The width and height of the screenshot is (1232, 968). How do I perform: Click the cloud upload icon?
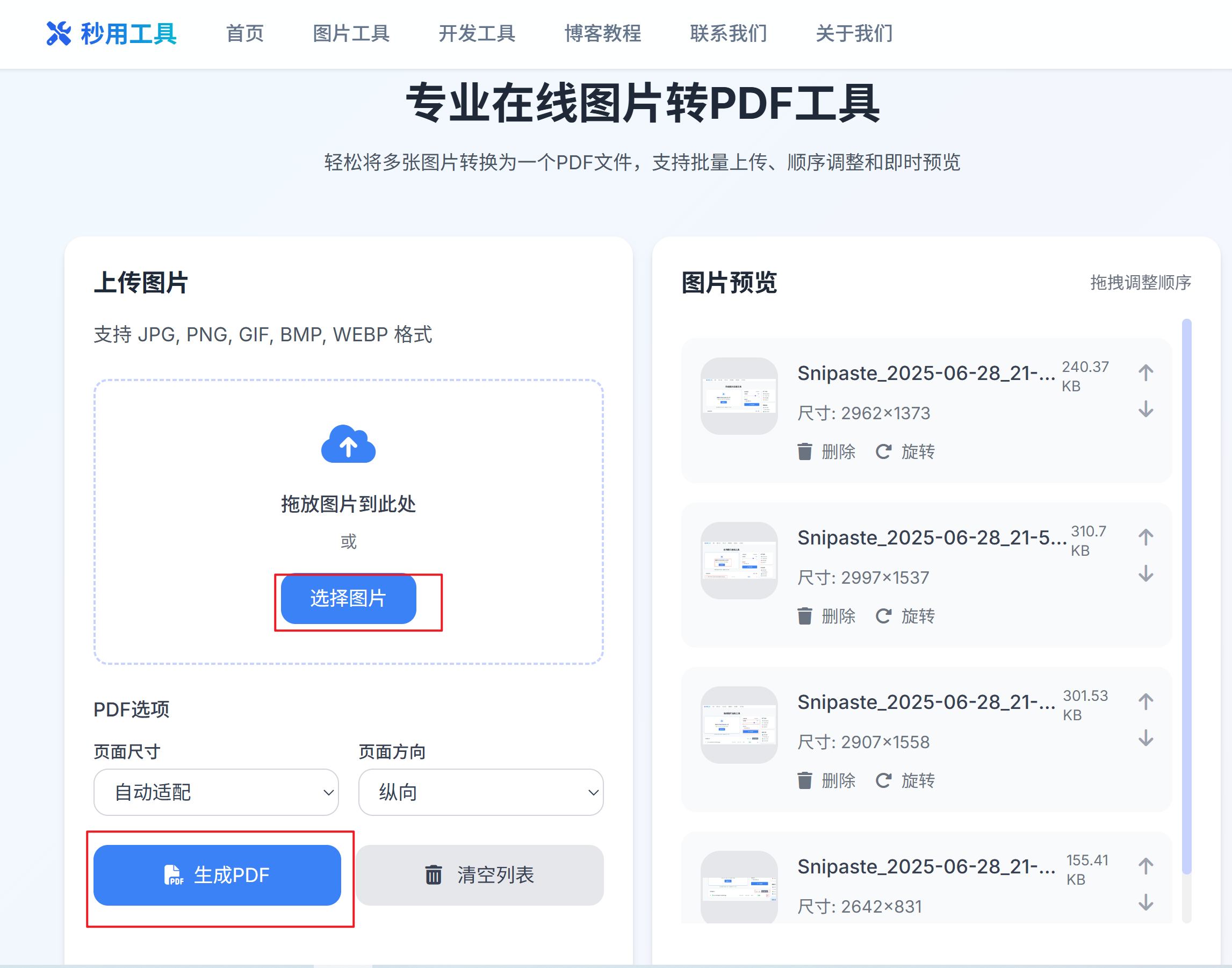coord(348,445)
